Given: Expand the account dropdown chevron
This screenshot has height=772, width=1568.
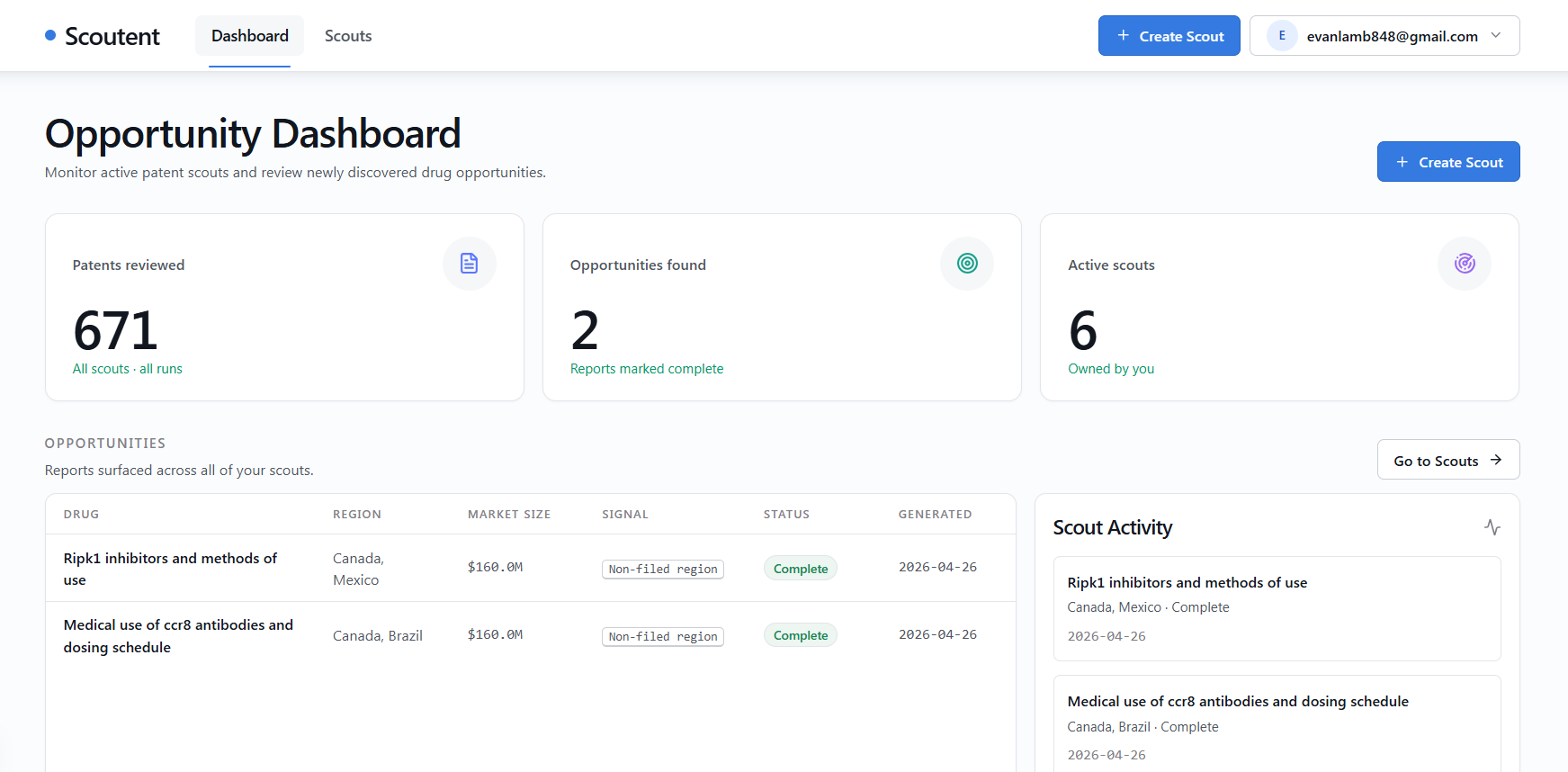Looking at the screenshot, I should pyautogui.click(x=1496, y=36).
